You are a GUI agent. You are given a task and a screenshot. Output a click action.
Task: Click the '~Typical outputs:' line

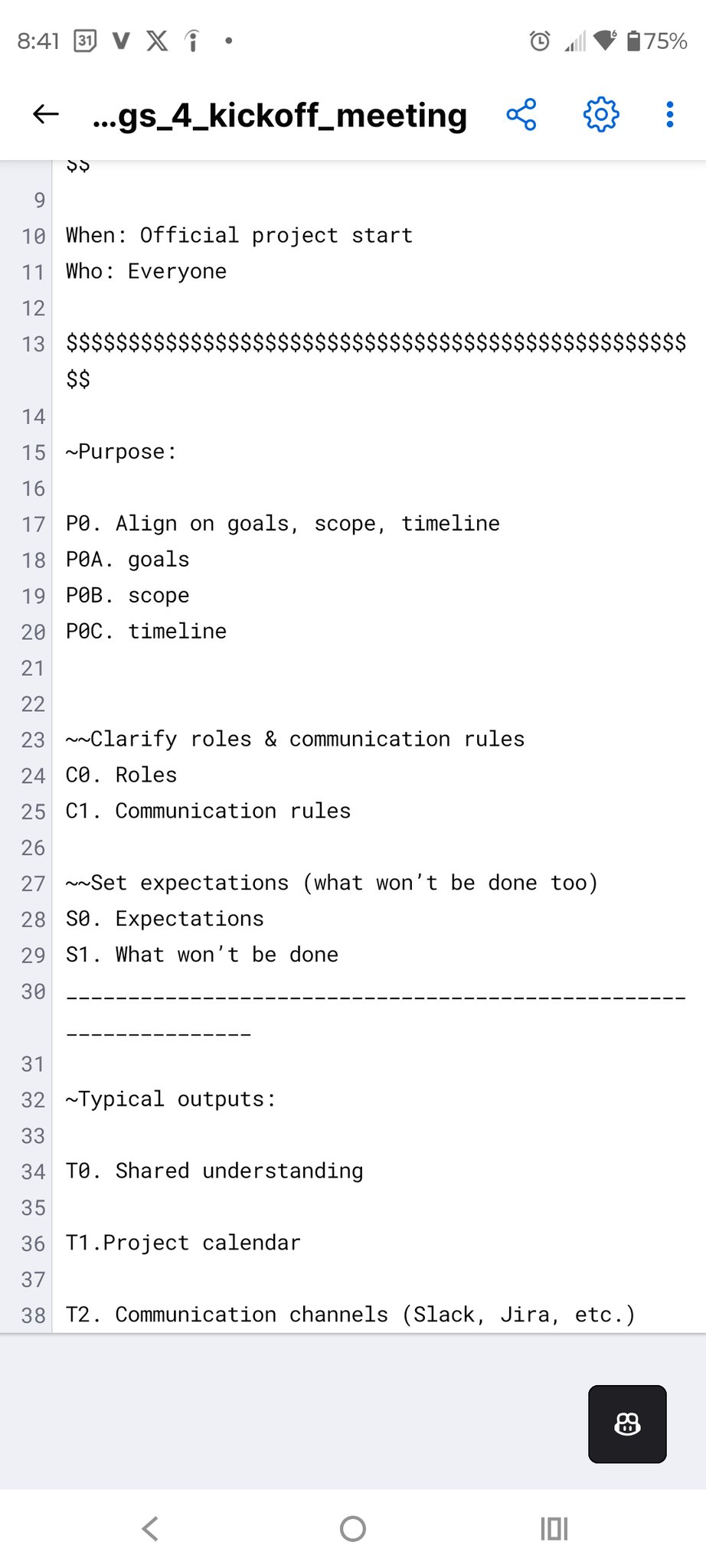(171, 1099)
